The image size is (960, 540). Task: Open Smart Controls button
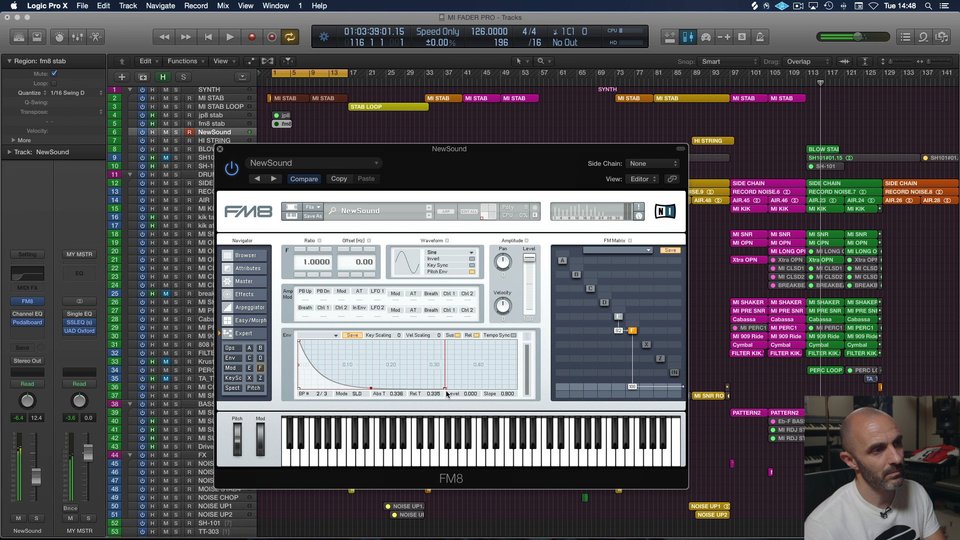pos(59,37)
